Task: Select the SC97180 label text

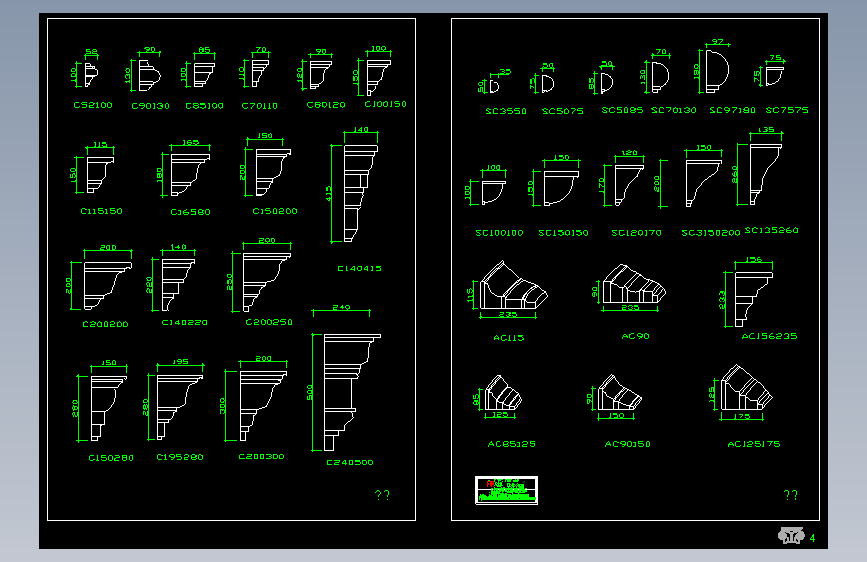Action: coord(732,110)
